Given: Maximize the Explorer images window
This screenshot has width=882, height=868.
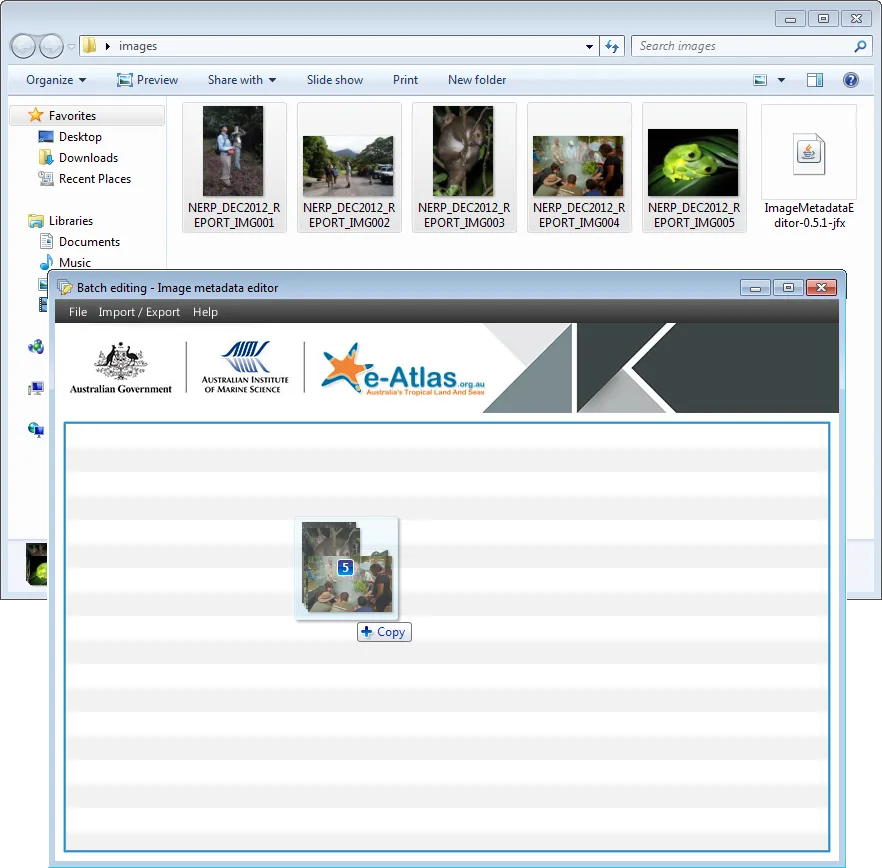Looking at the screenshot, I should pos(823,19).
